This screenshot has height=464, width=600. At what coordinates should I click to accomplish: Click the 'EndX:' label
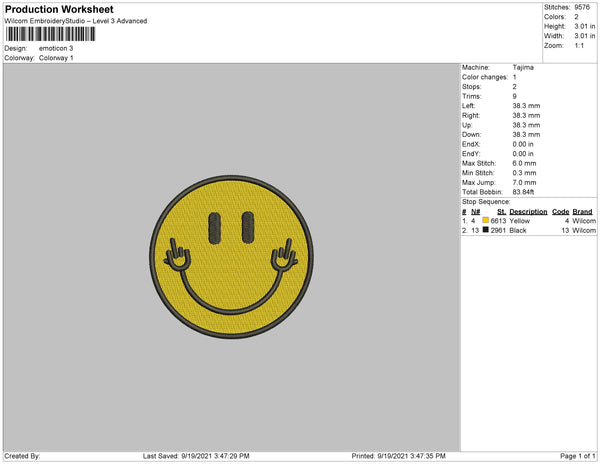tap(471, 144)
